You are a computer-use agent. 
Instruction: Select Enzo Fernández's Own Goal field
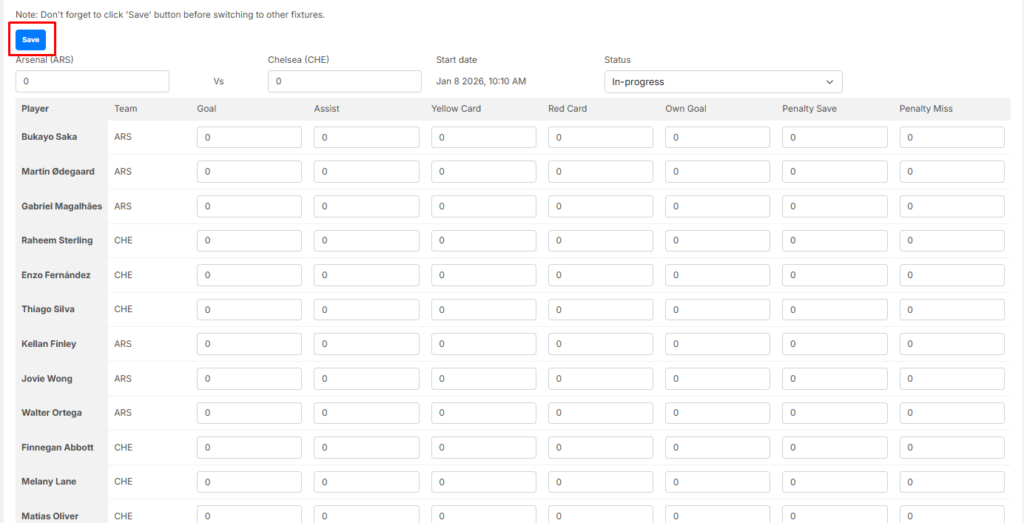[717, 275]
